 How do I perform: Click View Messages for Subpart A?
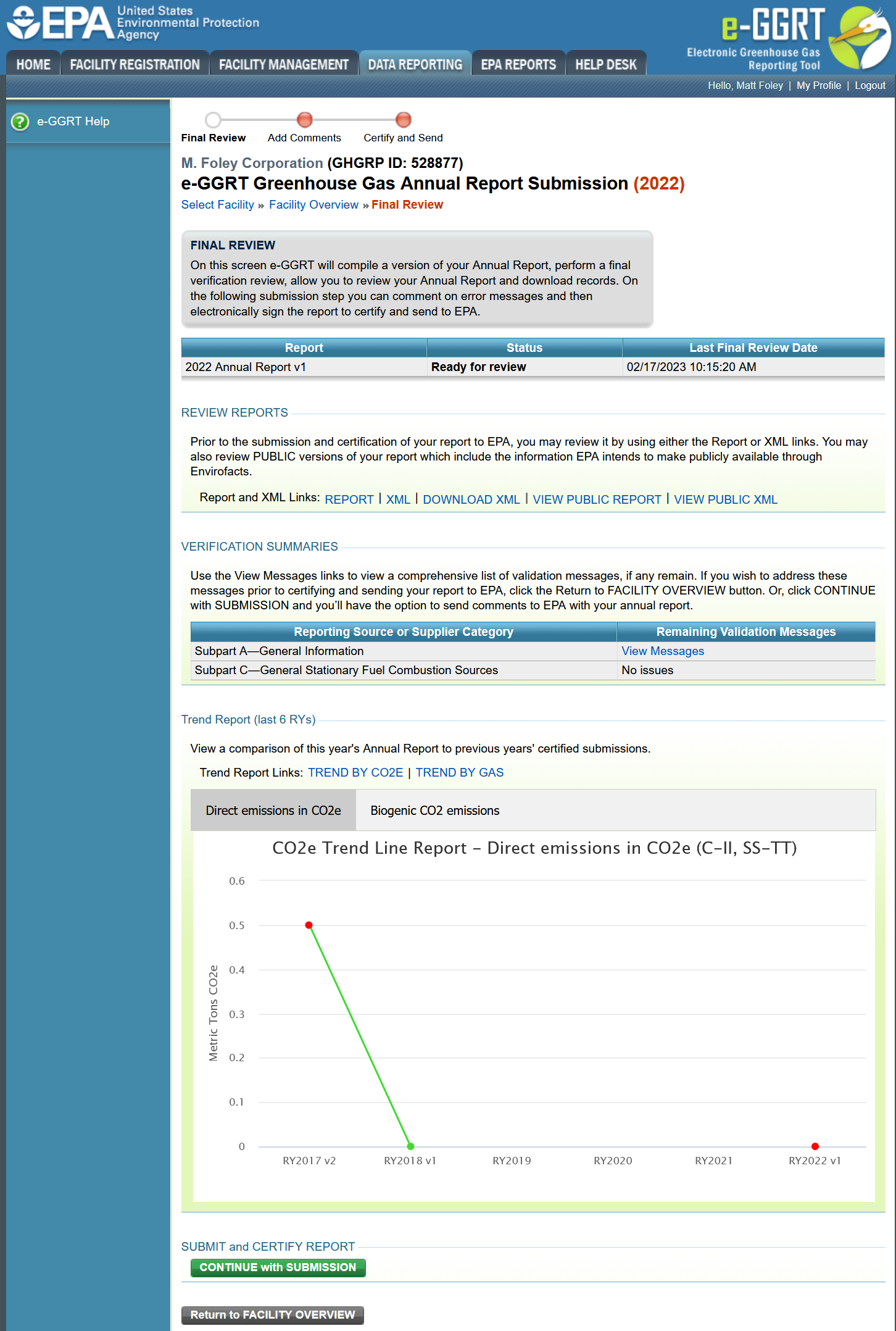(663, 651)
